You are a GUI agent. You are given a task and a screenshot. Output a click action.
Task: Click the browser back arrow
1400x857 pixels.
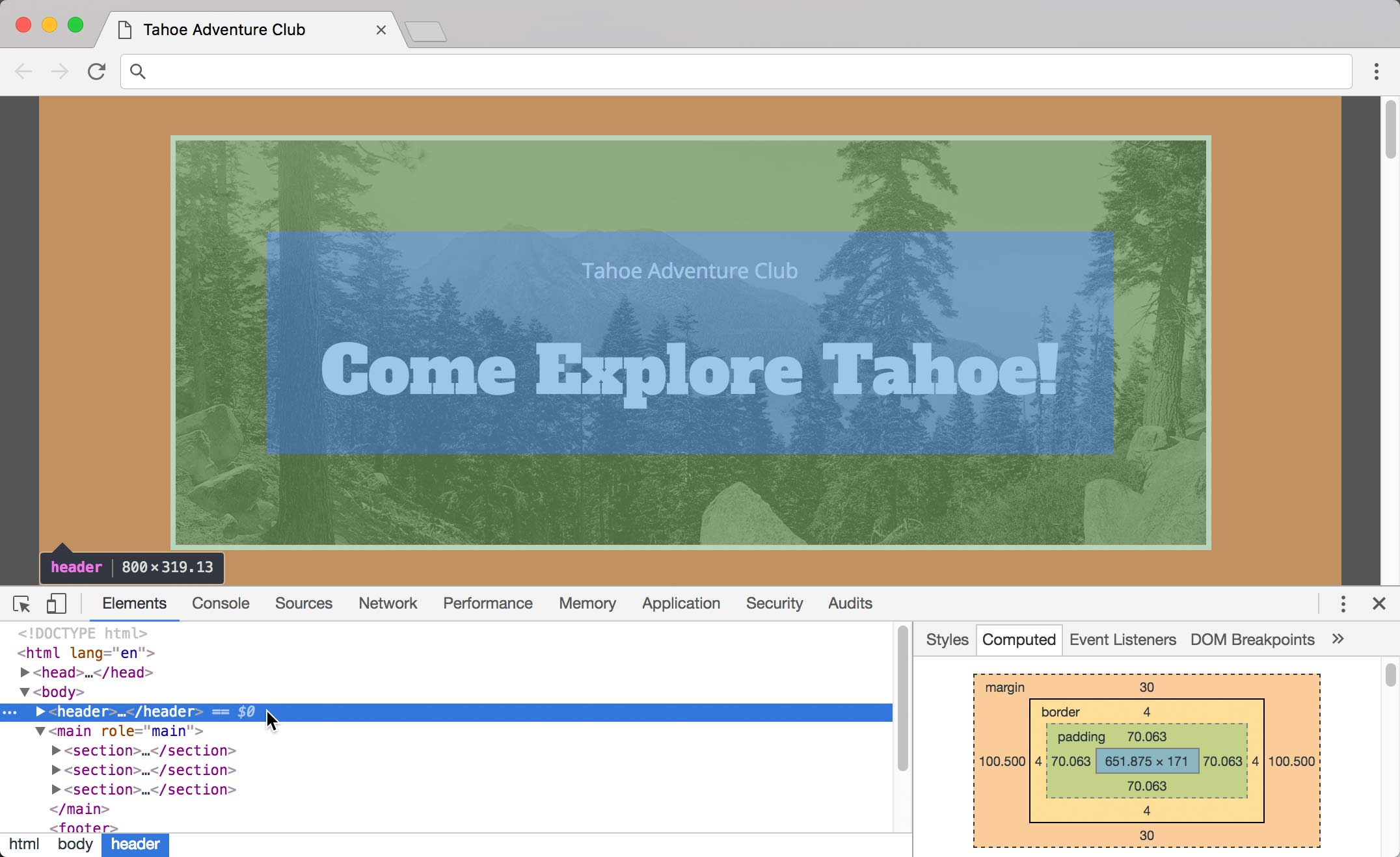[x=23, y=72]
